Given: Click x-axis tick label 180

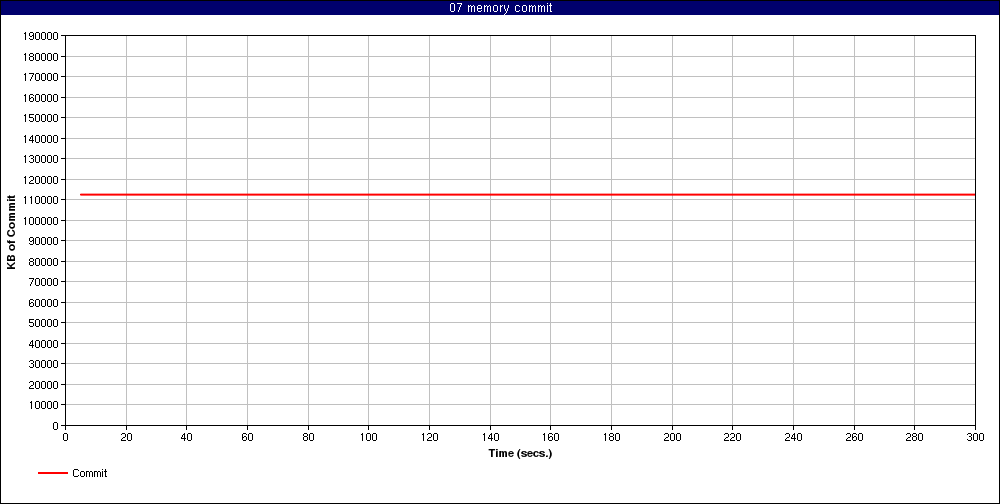Looking at the screenshot, I should (612, 437).
